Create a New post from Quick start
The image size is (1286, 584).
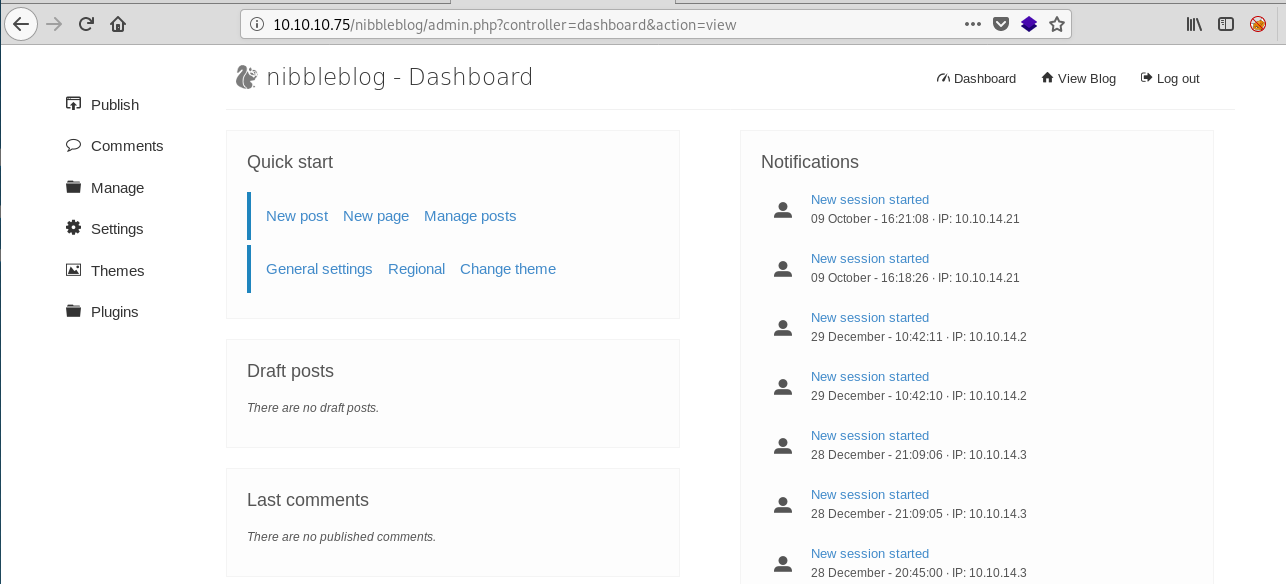click(x=297, y=216)
